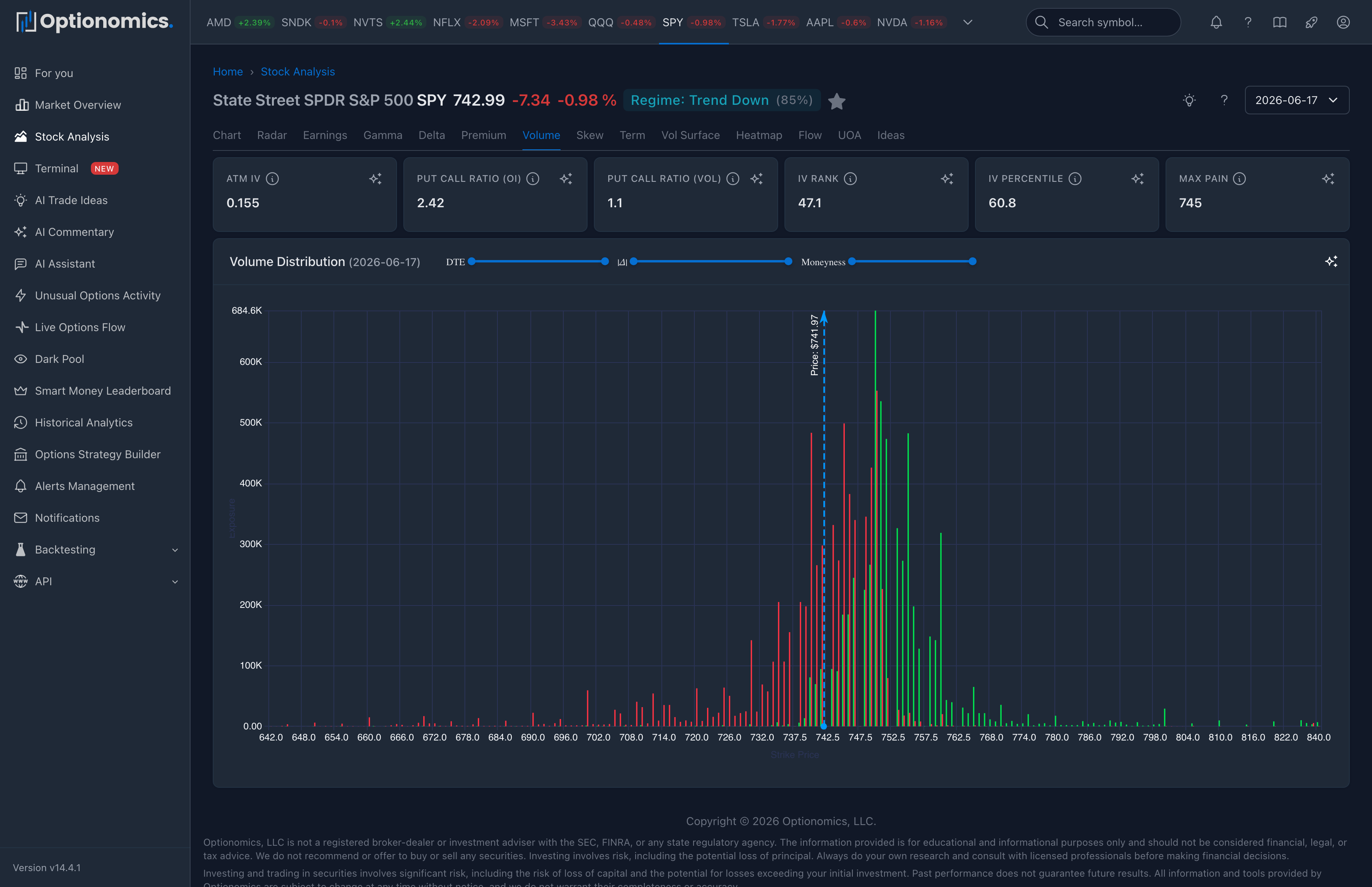Expand the ticker list chevron
This screenshot has height=887, width=1372.
tap(968, 23)
